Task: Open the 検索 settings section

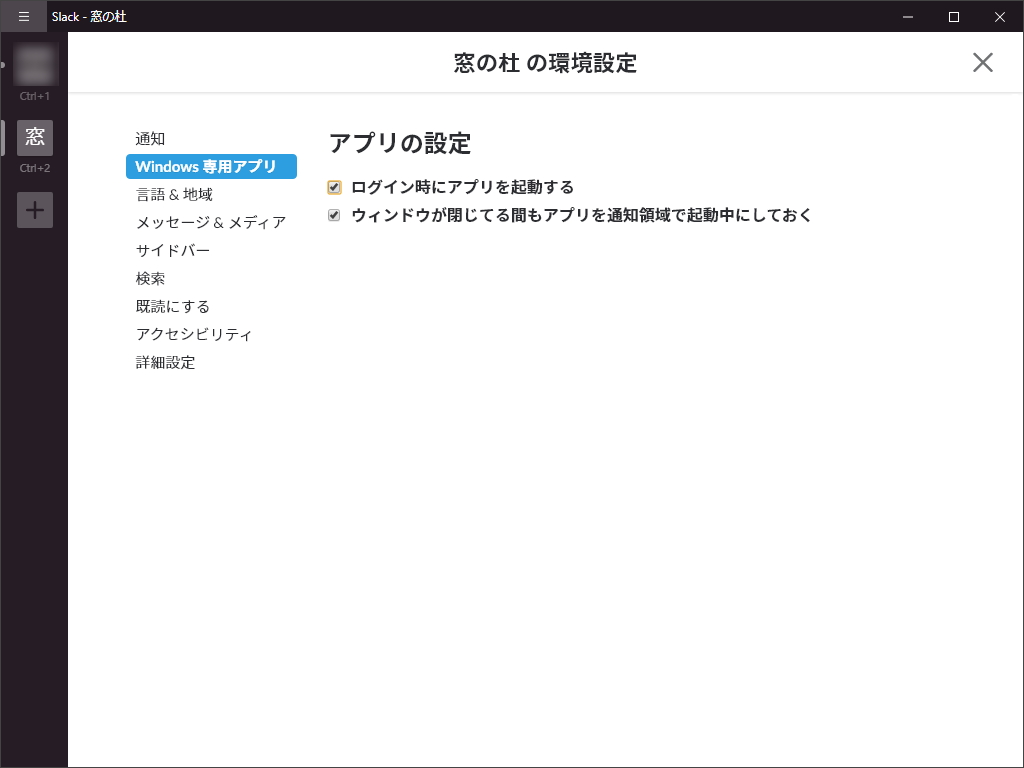Action: tap(150, 278)
